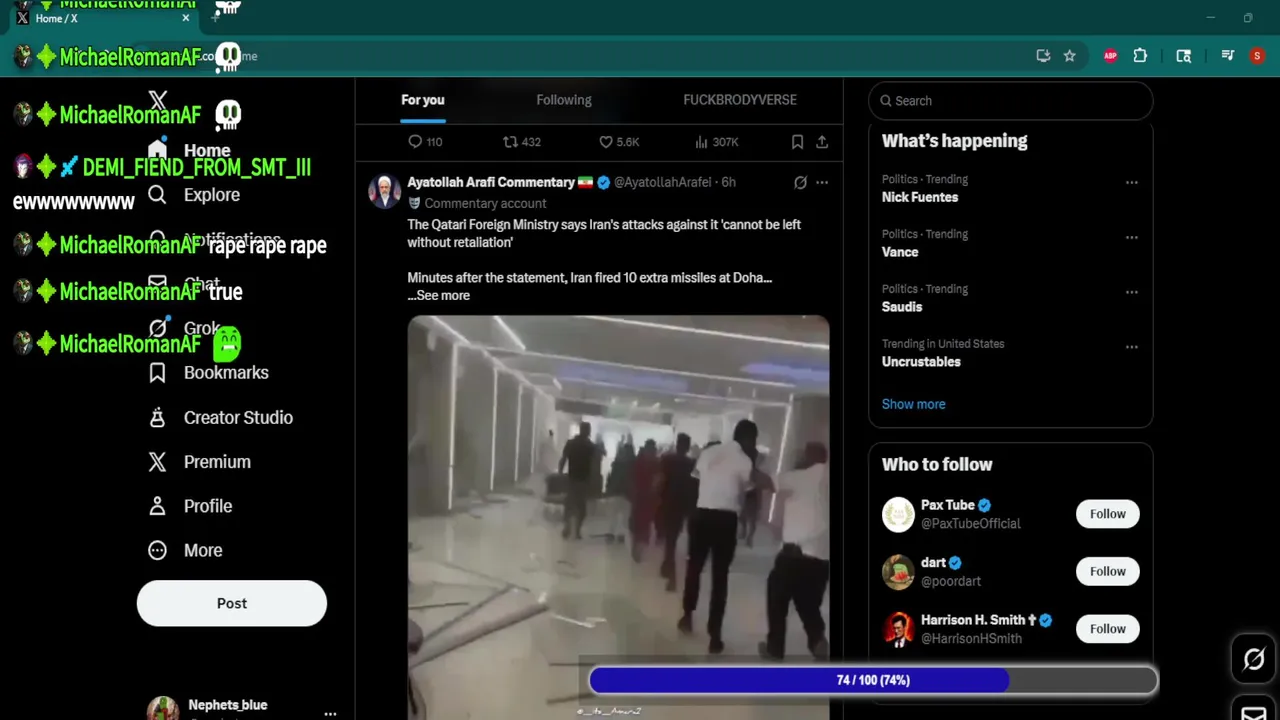Switch to the For you tab

pyautogui.click(x=423, y=100)
